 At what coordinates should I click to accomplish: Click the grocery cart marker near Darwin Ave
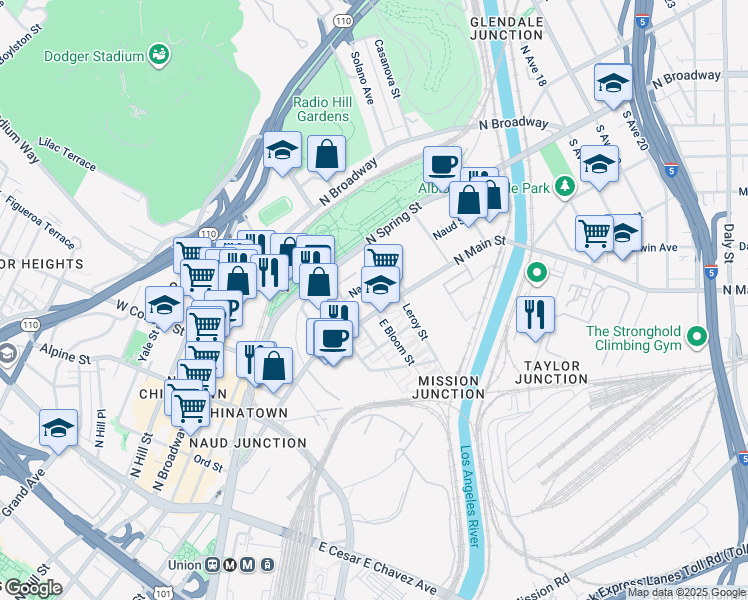click(594, 234)
